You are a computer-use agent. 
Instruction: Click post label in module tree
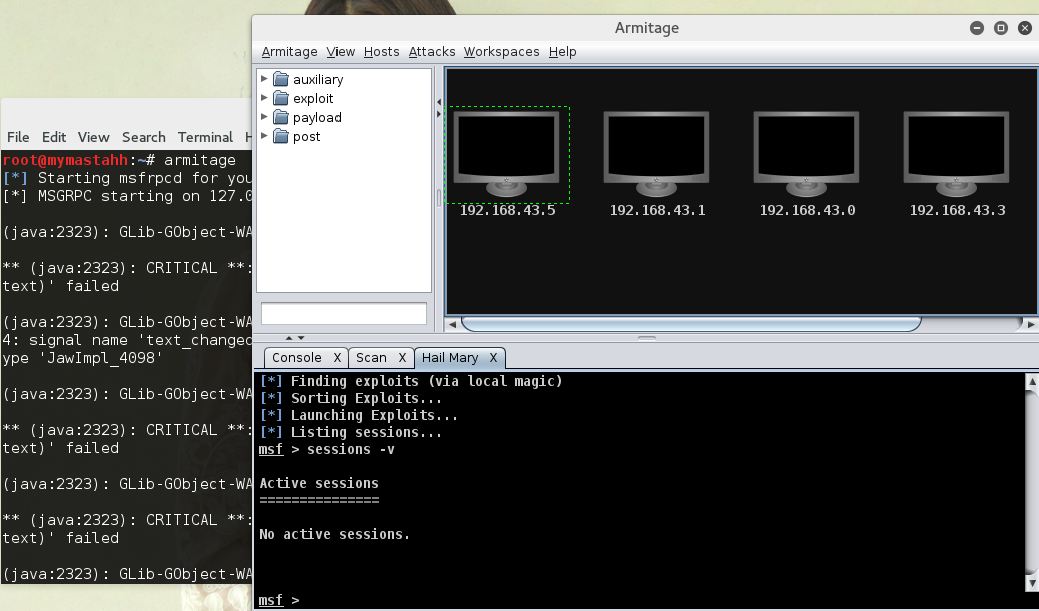(306, 137)
